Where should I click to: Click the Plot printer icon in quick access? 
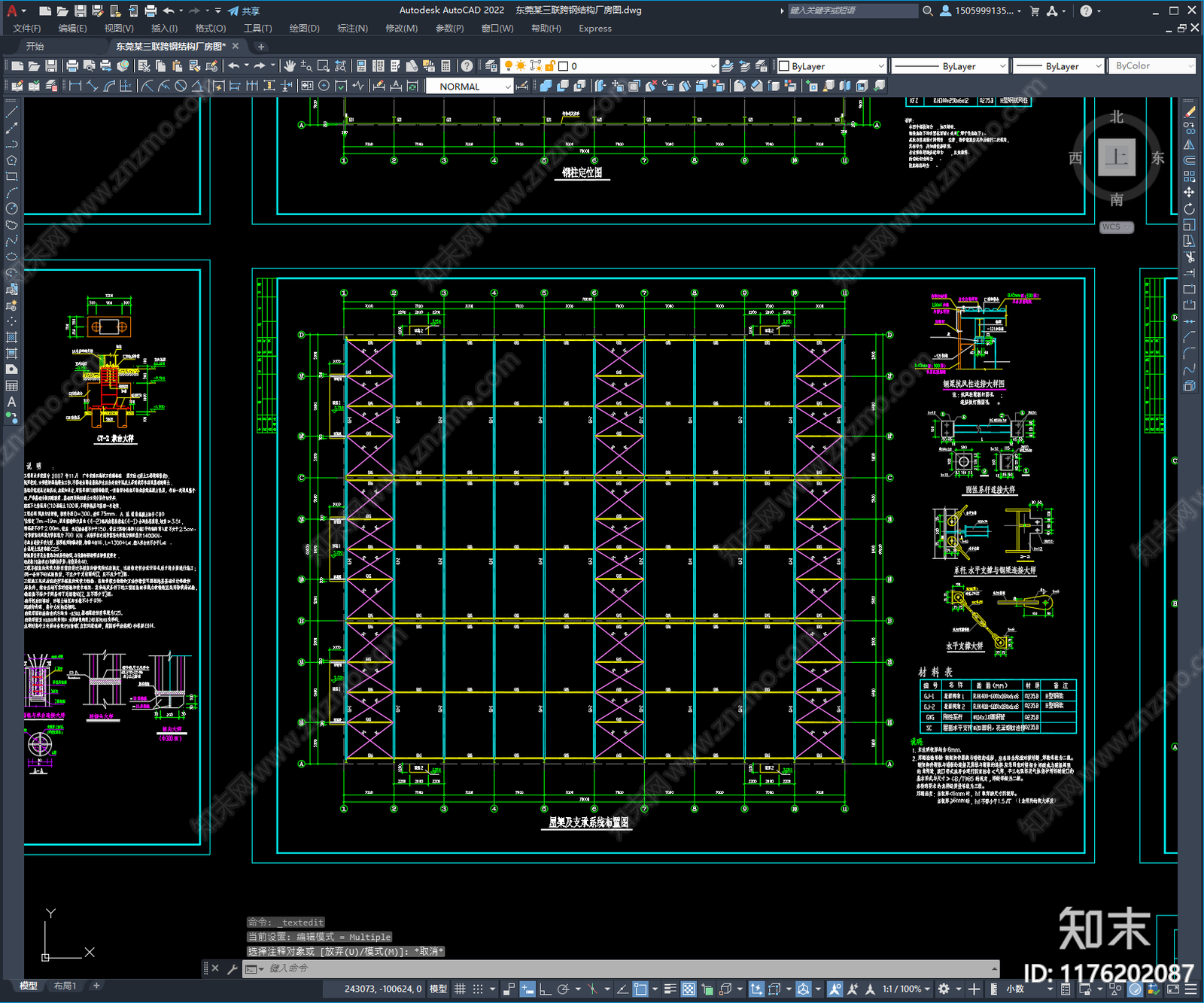(150, 11)
